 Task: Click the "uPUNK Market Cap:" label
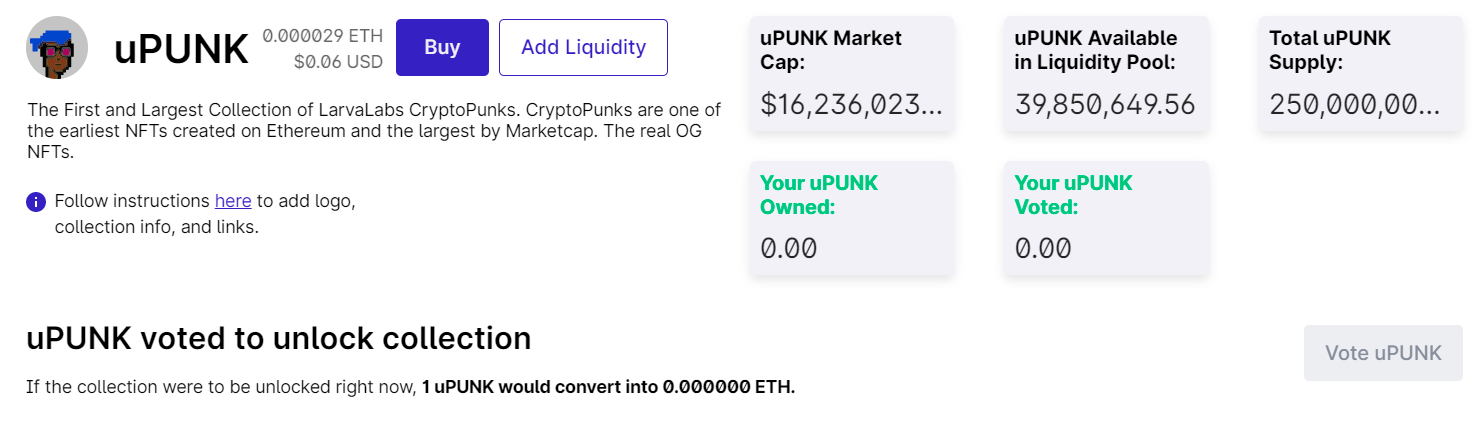pos(830,50)
